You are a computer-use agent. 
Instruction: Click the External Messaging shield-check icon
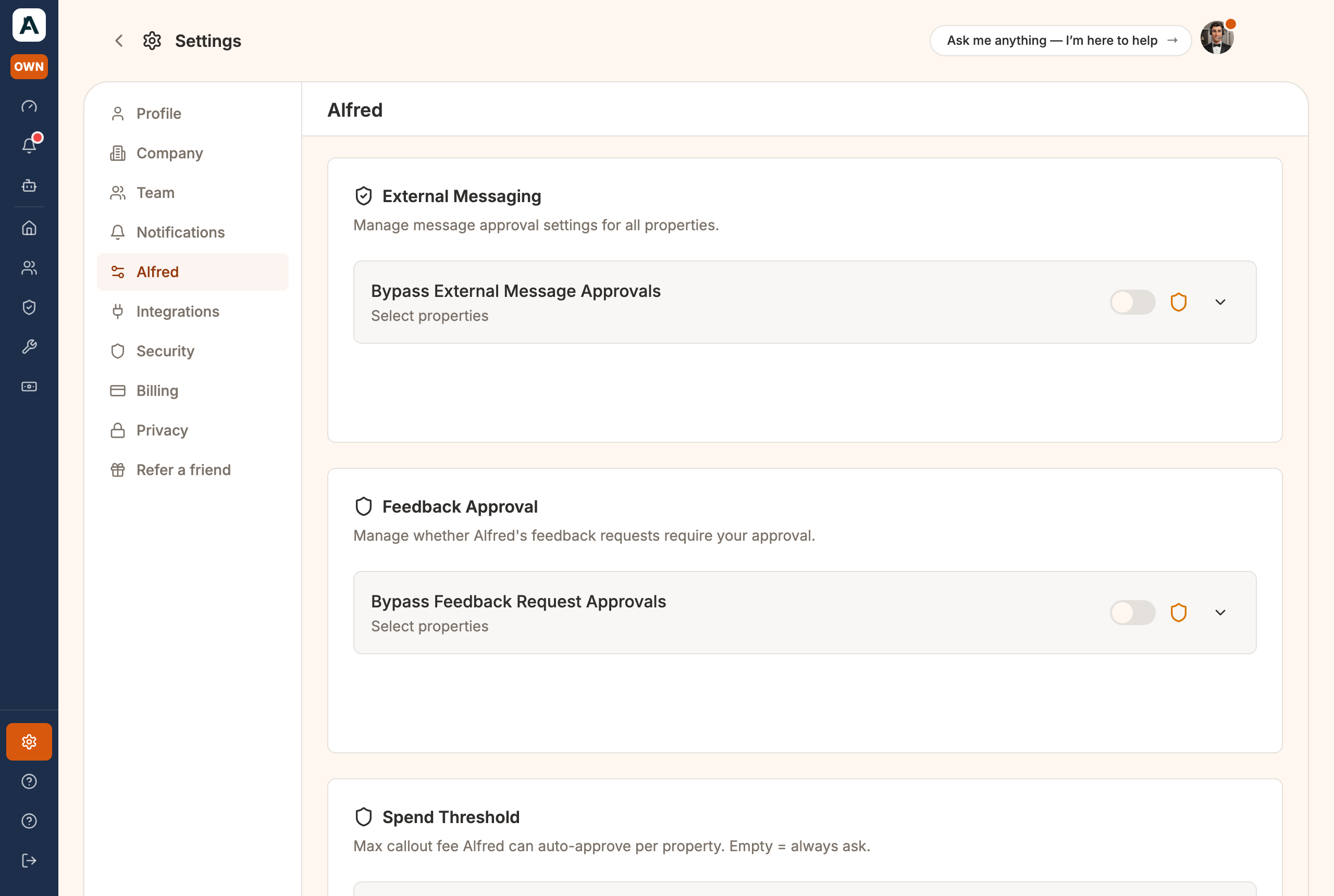tap(364, 196)
